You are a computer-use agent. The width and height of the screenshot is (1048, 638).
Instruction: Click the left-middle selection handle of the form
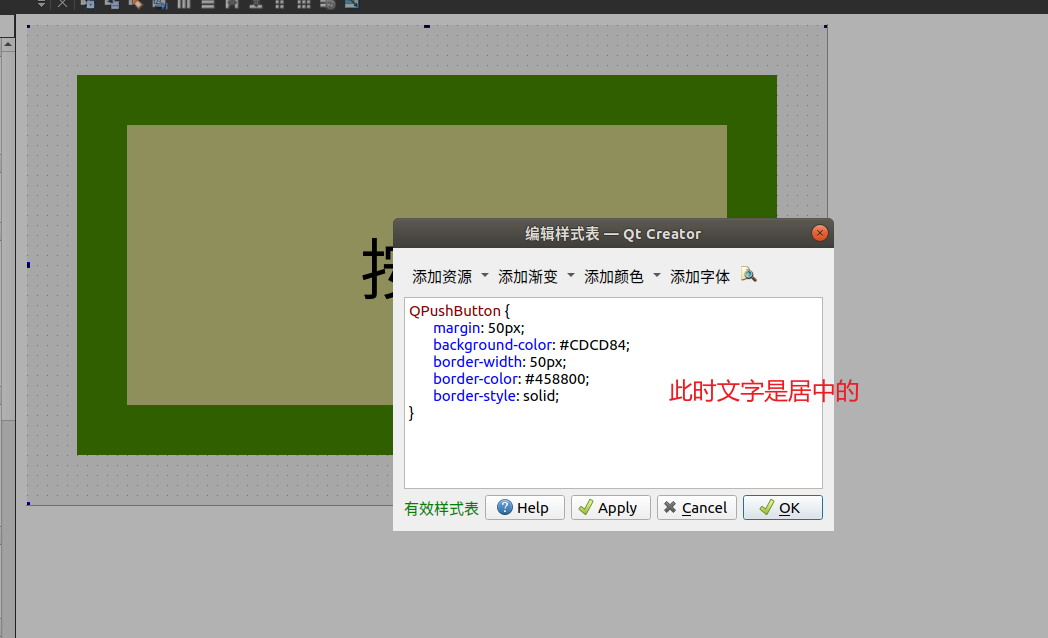point(28,265)
